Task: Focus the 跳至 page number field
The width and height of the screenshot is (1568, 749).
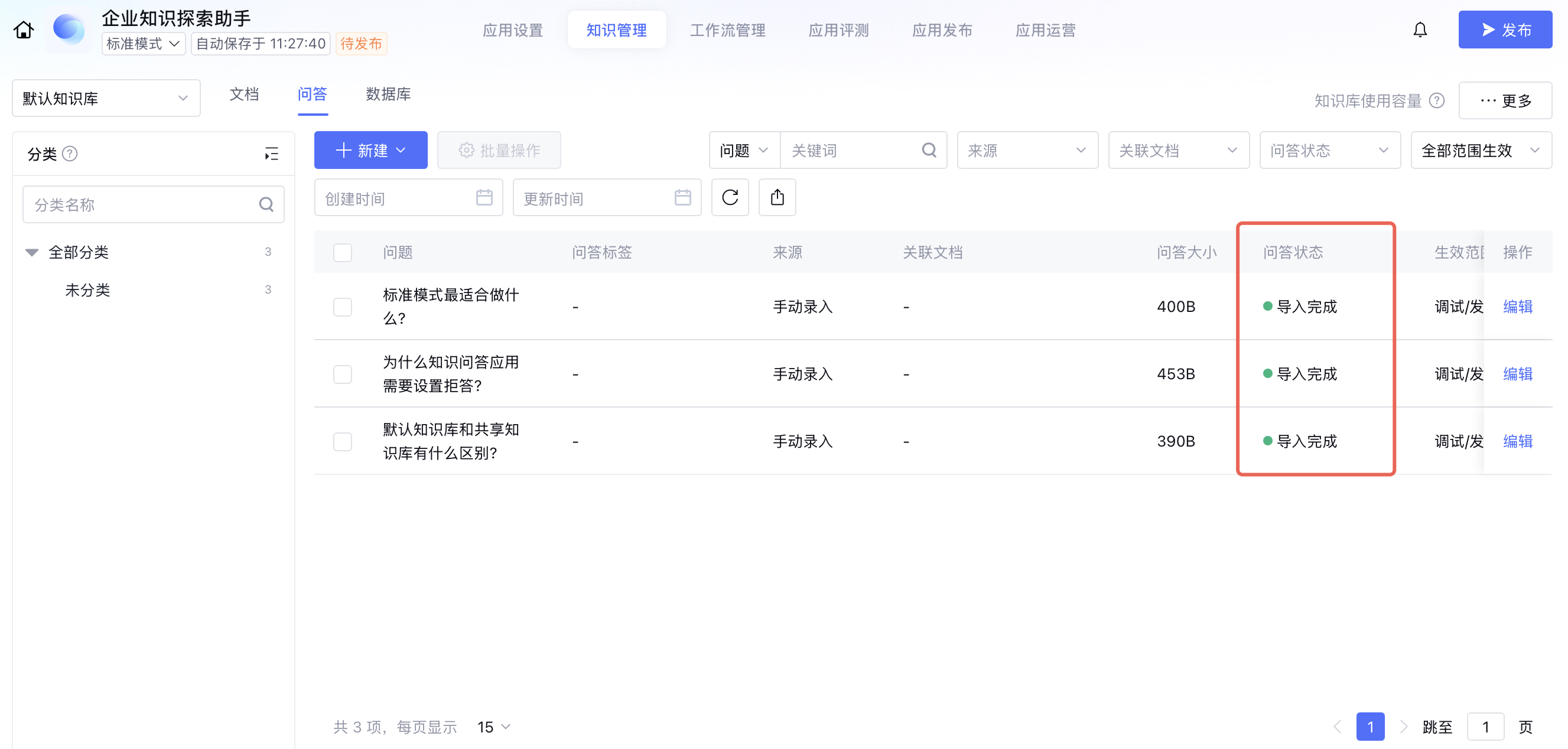Action: 1485,727
